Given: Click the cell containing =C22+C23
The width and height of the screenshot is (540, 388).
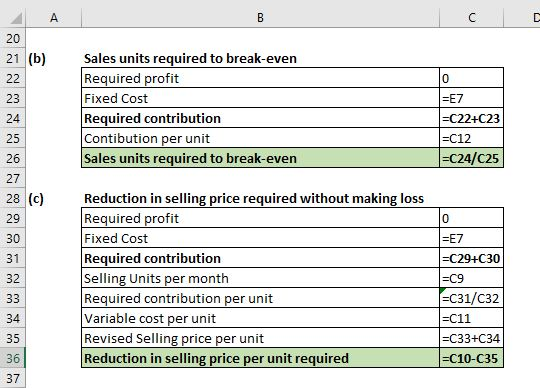Looking at the screenshot, I should pyautogui.click(x=471, y=118).
